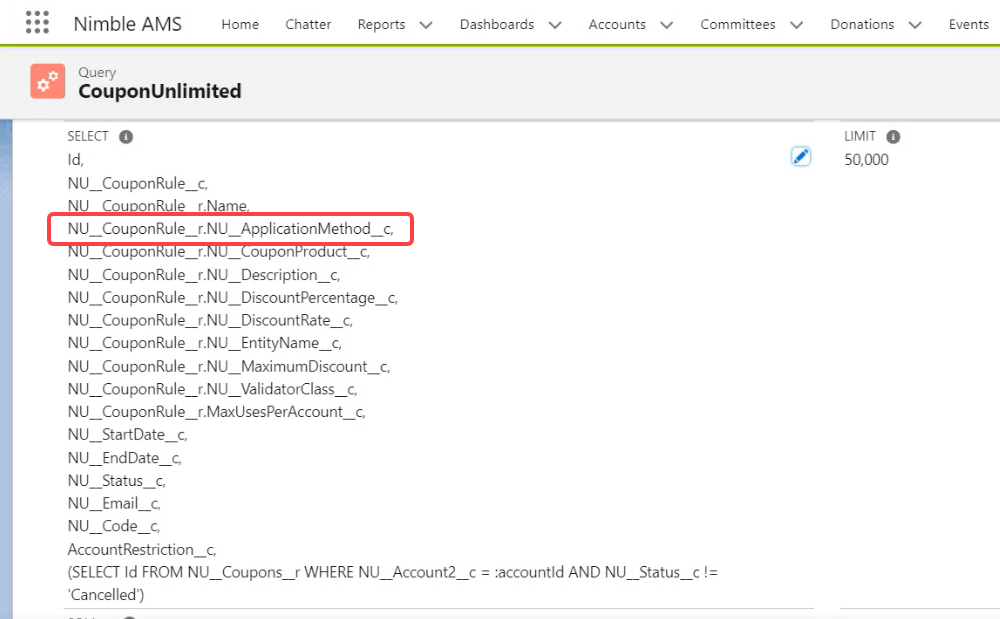1000x619 pixels.
Task: Open the Events tab
Action: 968,24
